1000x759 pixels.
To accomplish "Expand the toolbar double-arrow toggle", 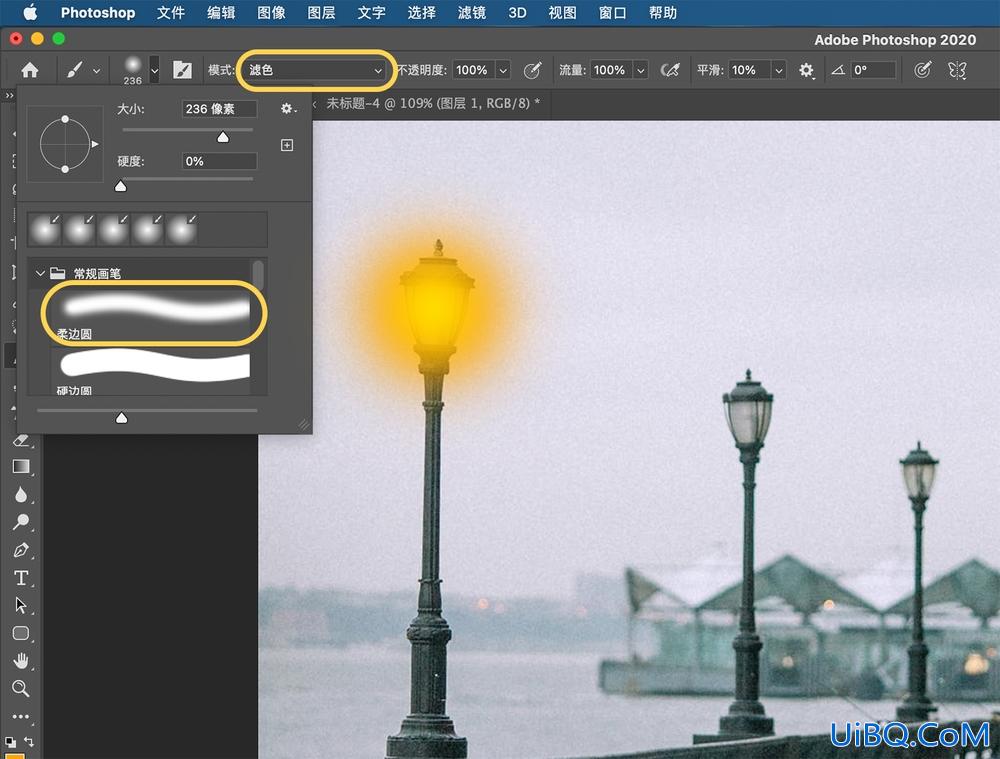I will (9, 95).
